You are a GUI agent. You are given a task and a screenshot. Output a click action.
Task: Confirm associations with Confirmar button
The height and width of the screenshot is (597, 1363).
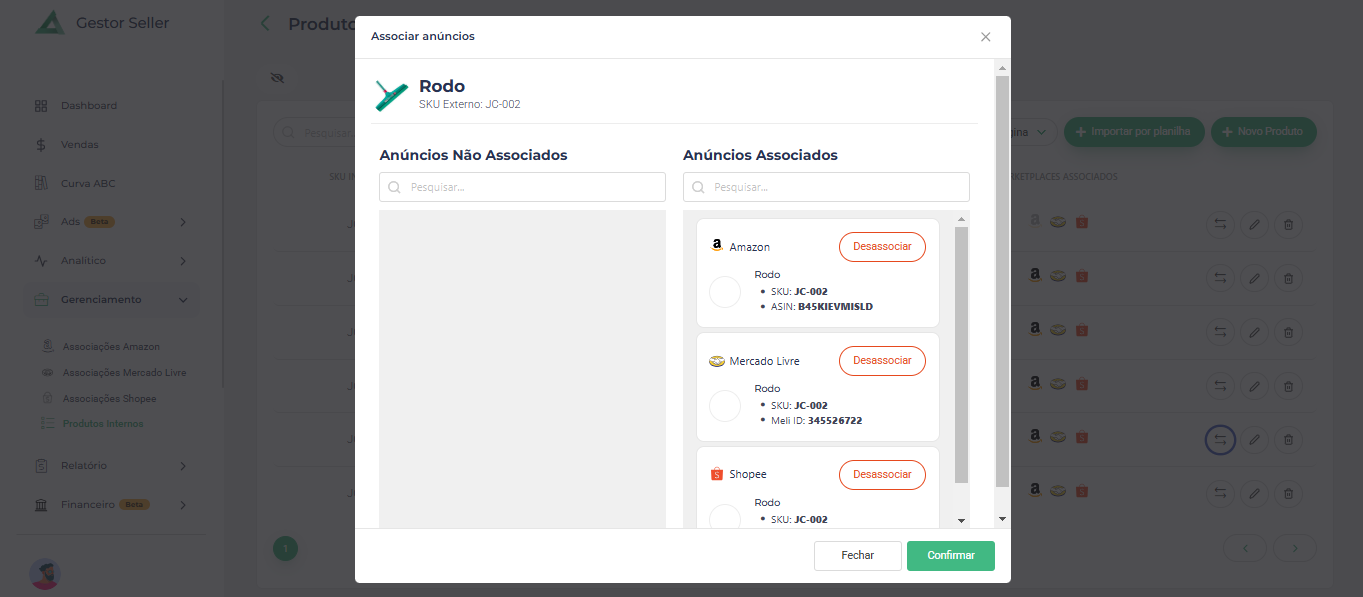click(950, 556)
